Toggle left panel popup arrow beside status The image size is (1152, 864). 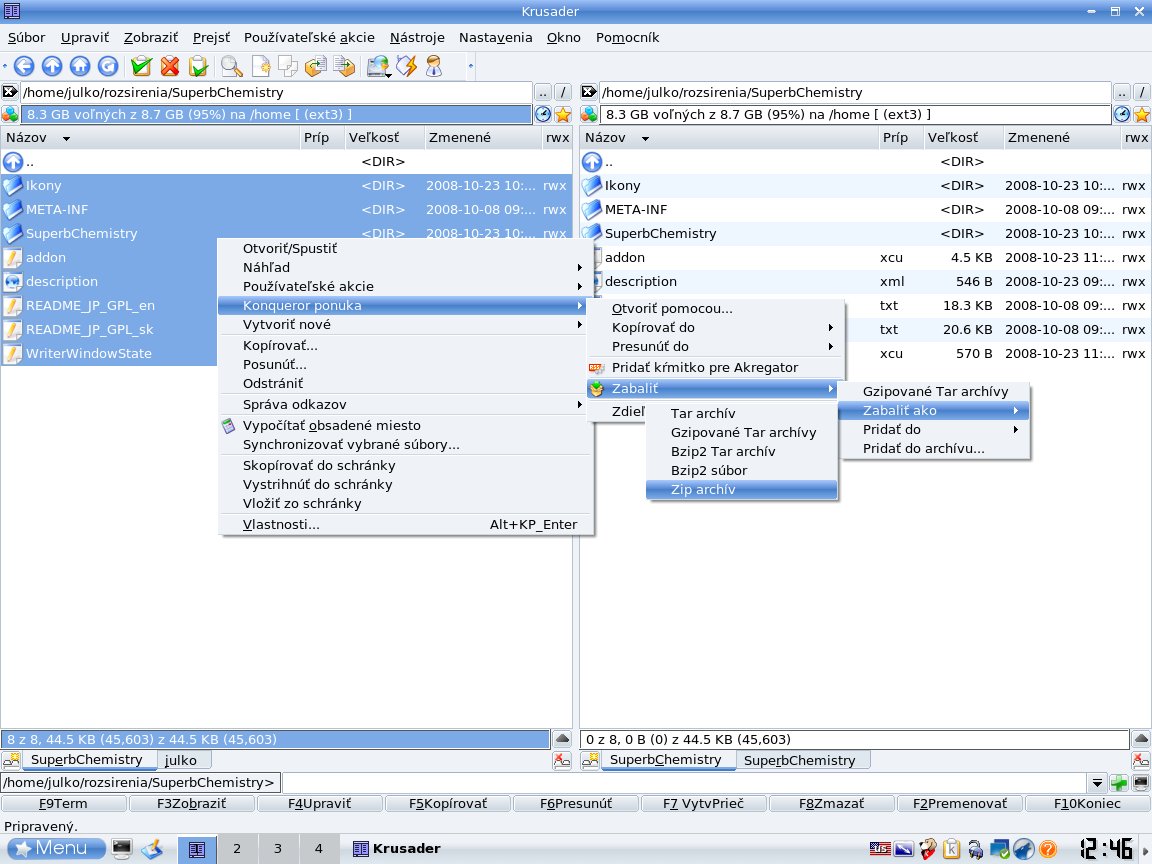[x=562, y=739]
